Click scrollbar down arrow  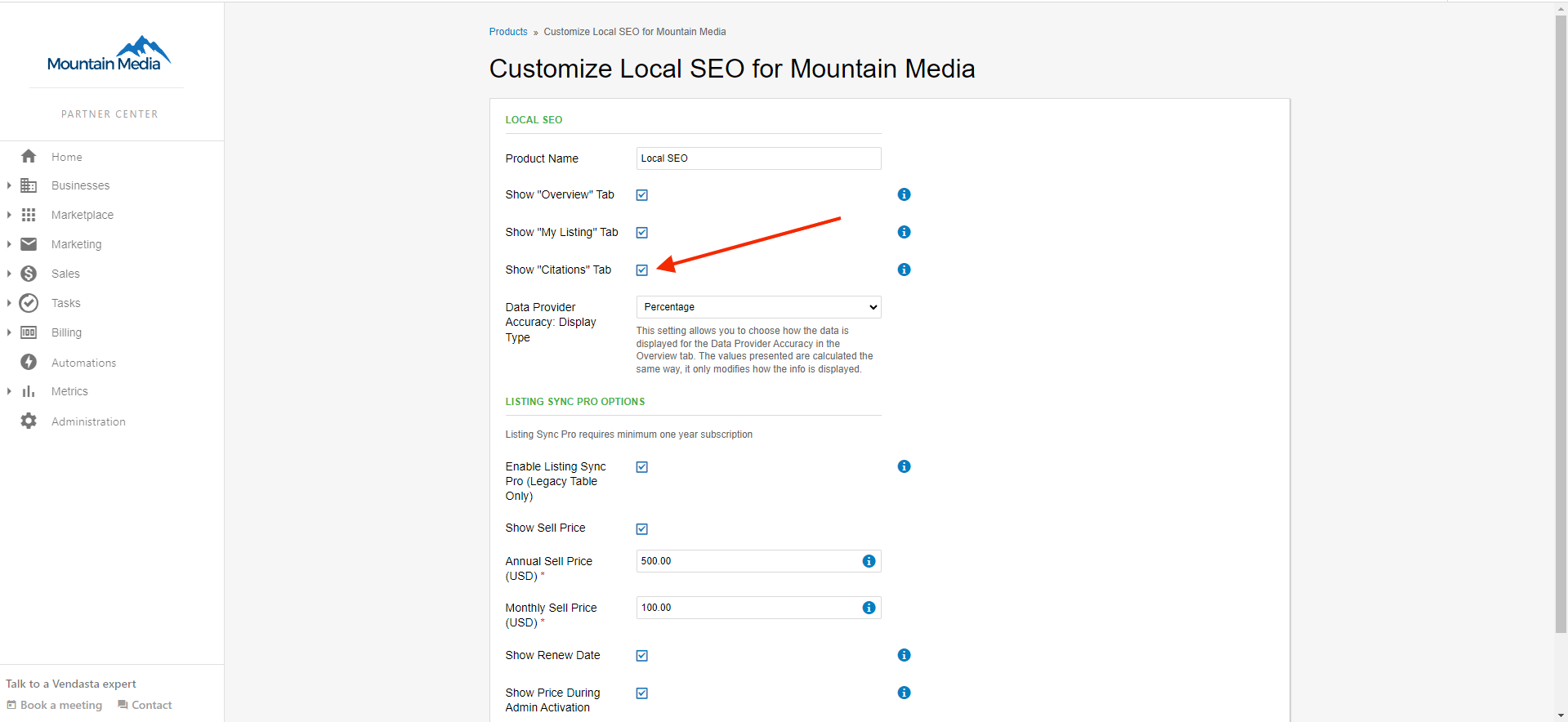coord(1561,715)
